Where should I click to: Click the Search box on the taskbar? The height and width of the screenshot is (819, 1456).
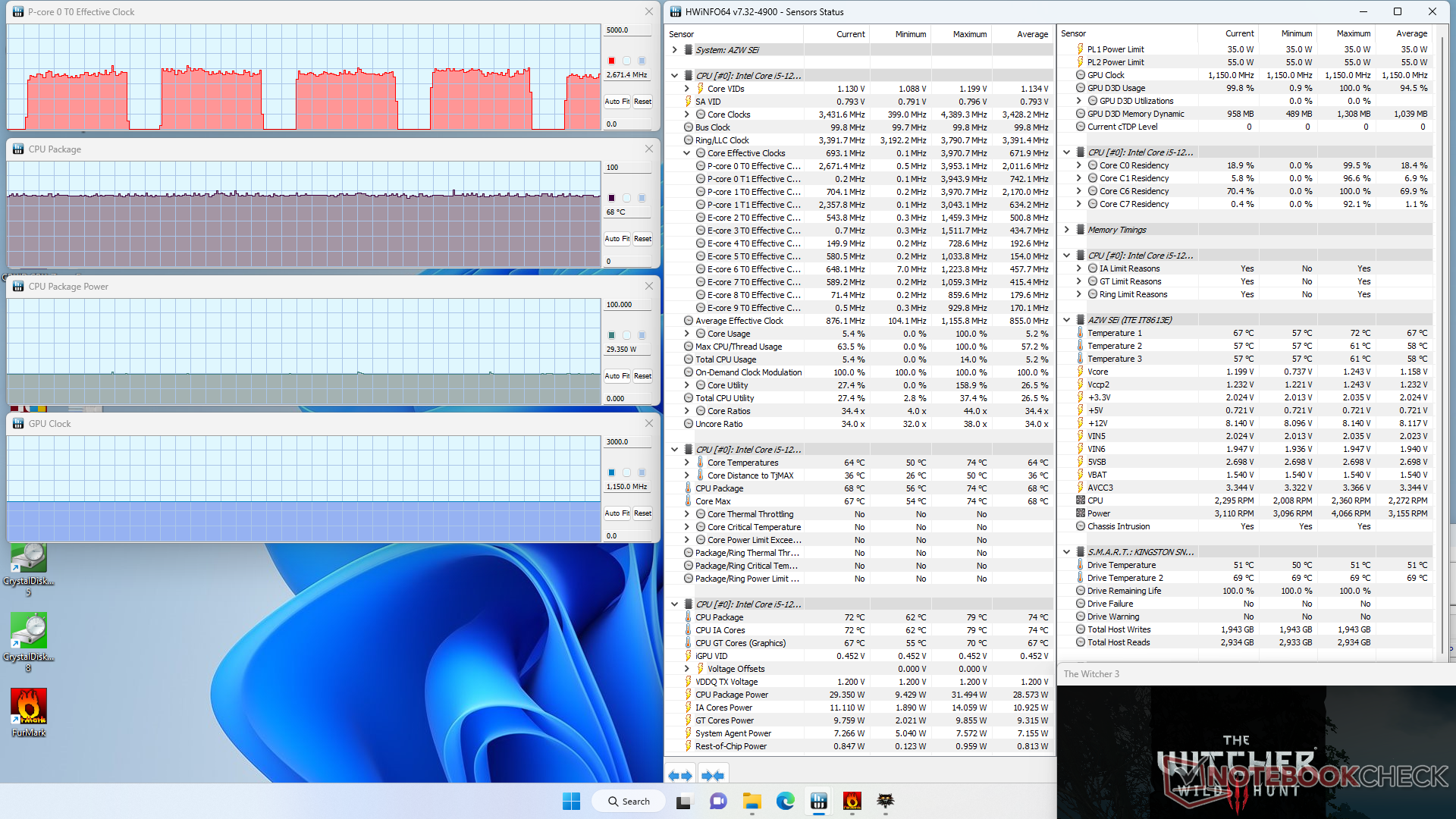628,801
